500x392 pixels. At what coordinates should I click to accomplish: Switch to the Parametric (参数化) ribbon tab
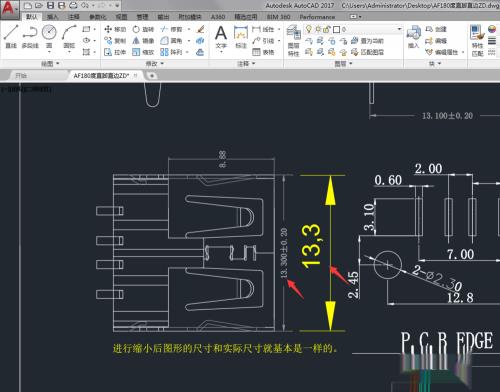point(98,17)
